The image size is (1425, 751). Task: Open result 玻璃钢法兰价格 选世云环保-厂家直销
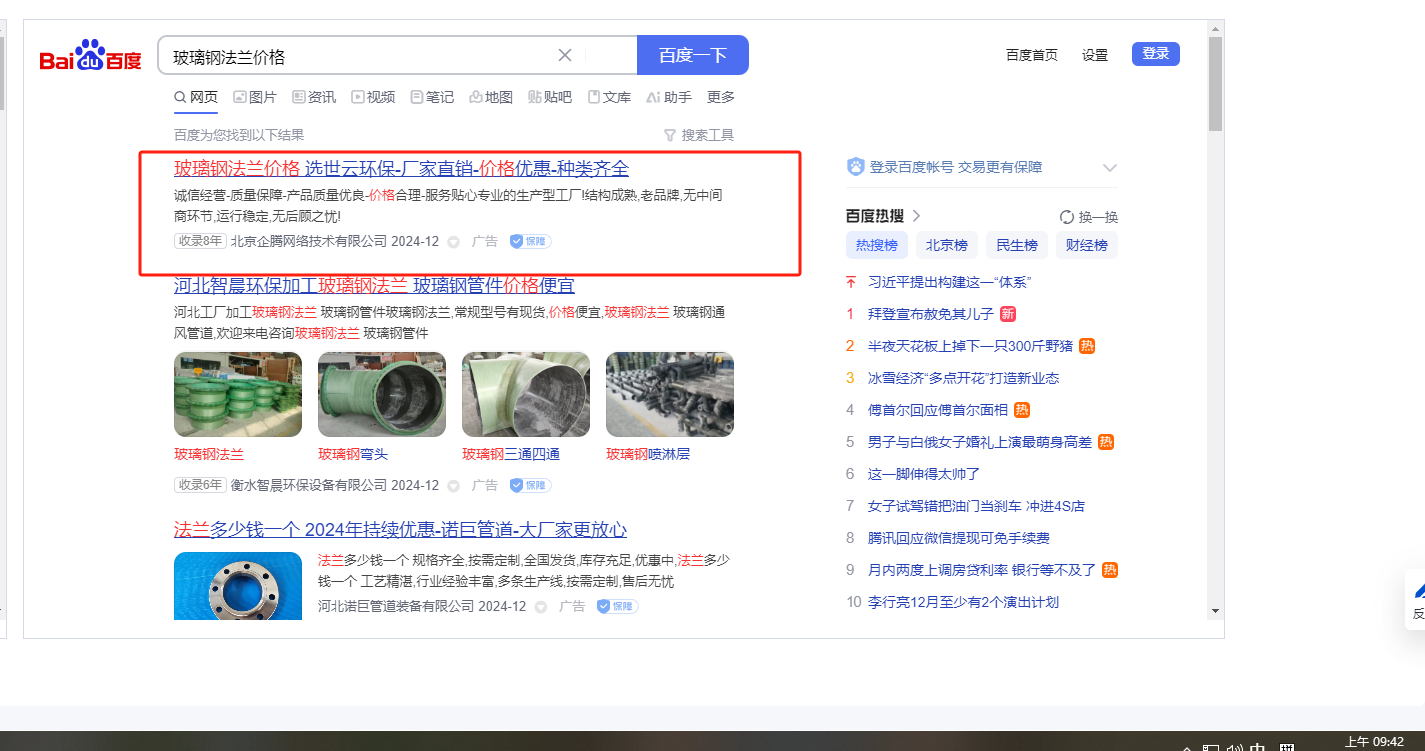pos(401,168)
